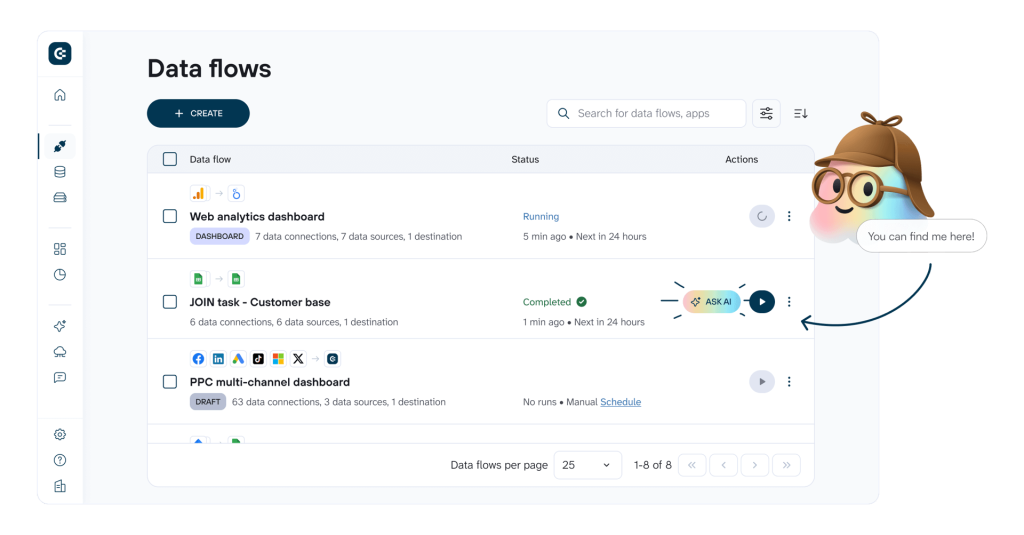
Task: Open settings gear icon in sidebar
Action: click(x=60, y=434)
